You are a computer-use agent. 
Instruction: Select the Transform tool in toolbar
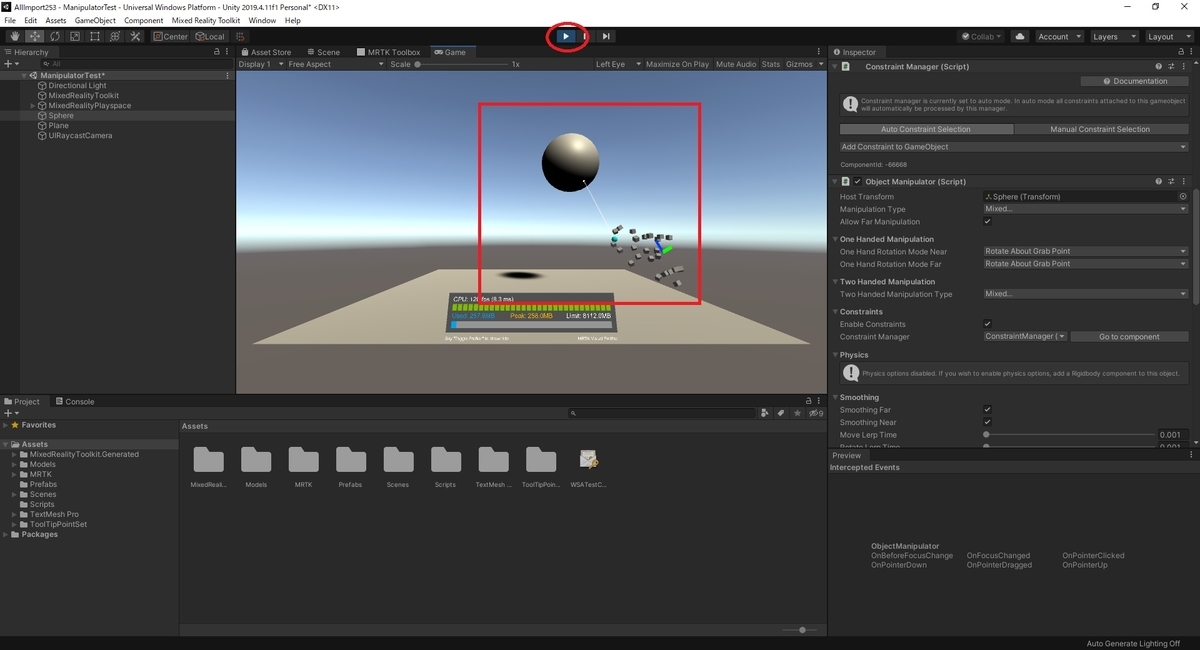coord(114,37)
